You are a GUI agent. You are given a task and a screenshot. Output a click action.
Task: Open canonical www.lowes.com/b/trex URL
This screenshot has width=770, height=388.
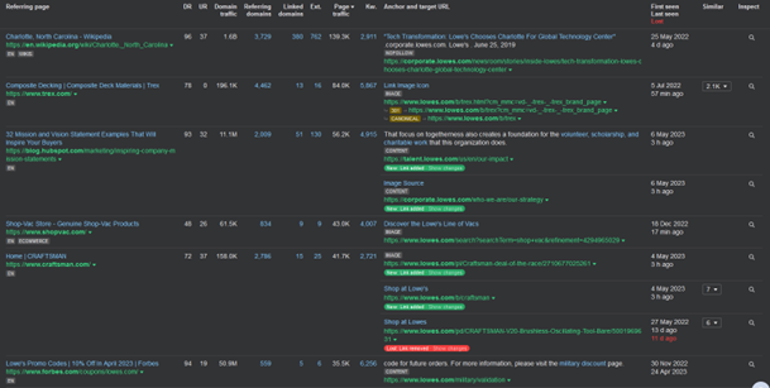(471, 119)
